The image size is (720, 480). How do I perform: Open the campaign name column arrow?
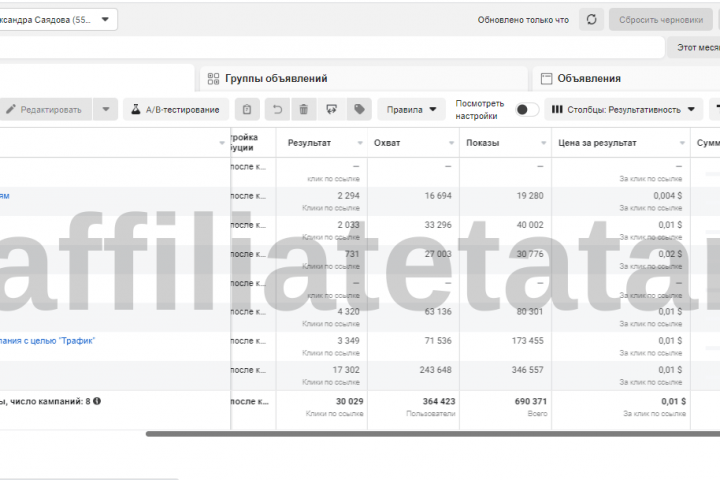[x=222, y=143]
